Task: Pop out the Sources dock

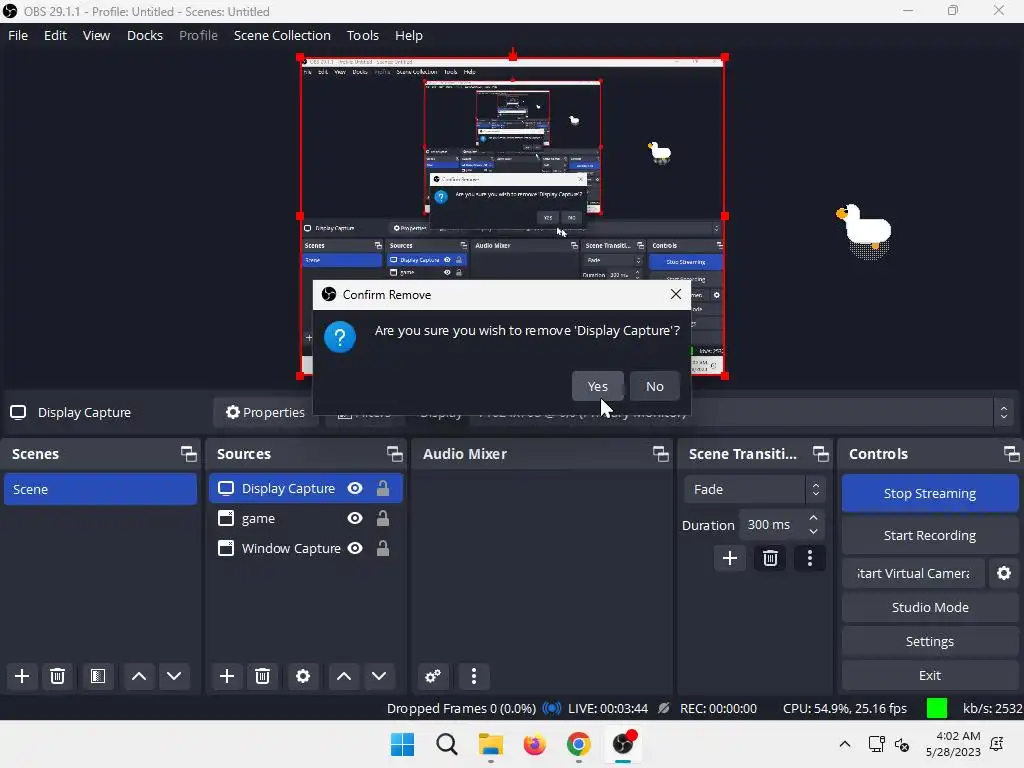Action: 394,454
